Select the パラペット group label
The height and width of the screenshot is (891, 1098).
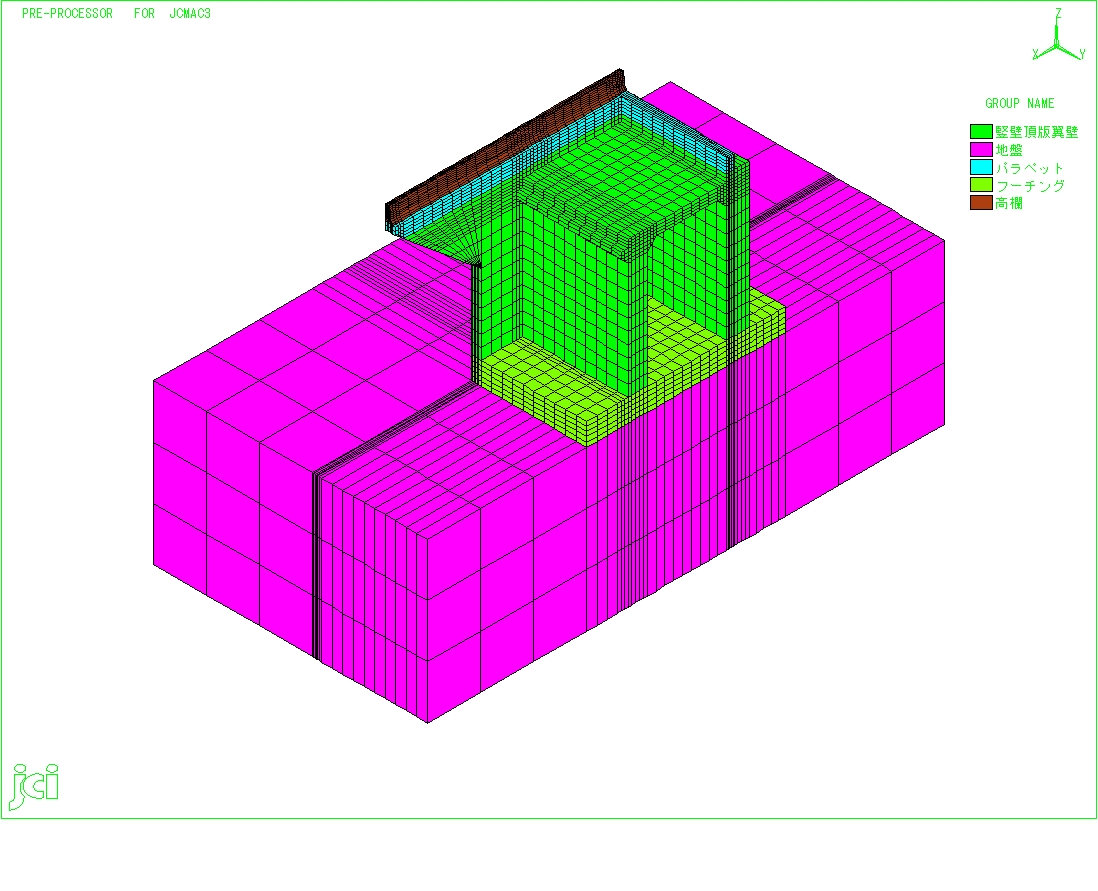point(1029,168)
